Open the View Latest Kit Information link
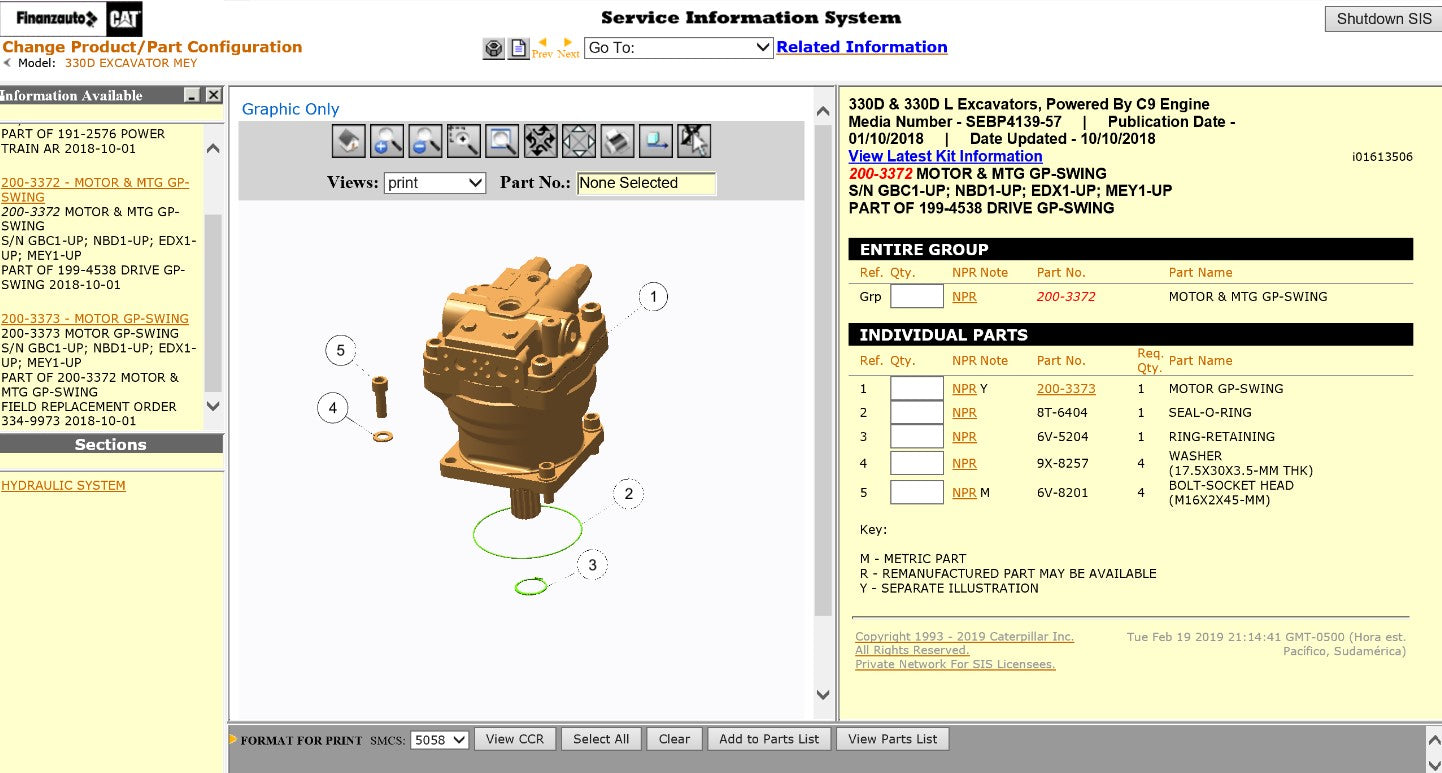 coord(945,156)
